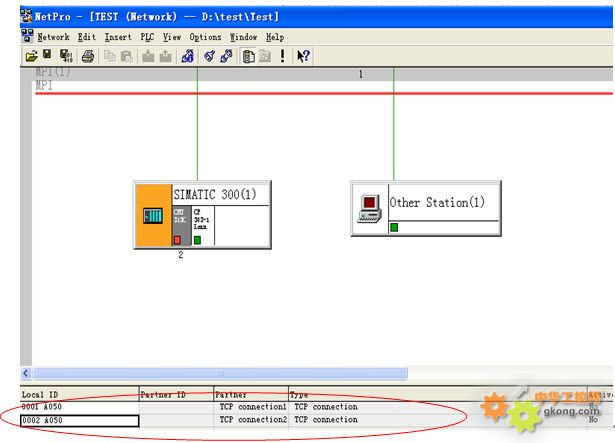Click the Open project folder icon
This screenshot has width=615, height=443.
coord(31,56)
